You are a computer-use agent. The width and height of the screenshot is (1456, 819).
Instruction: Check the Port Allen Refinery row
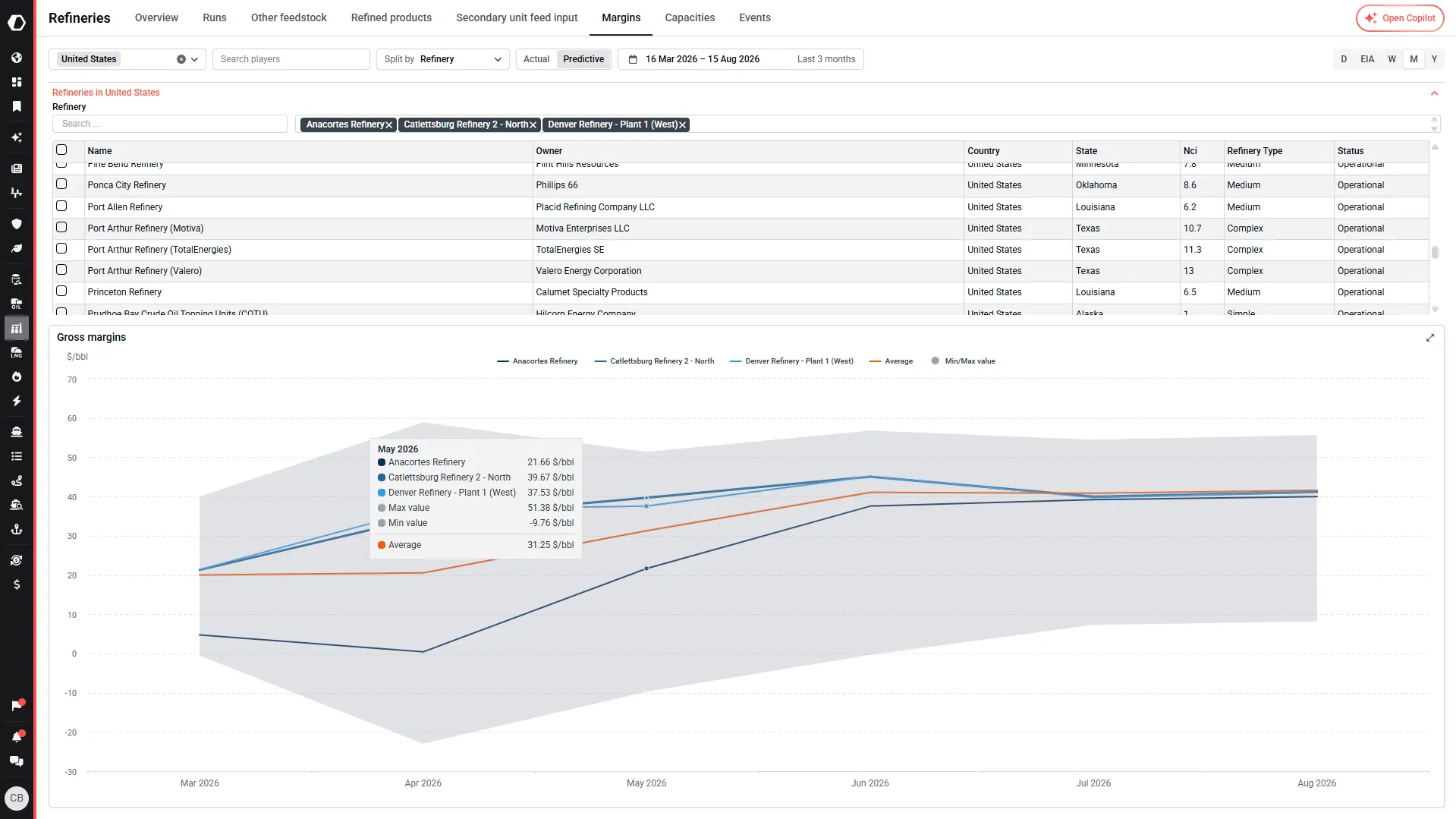(61, 206)
